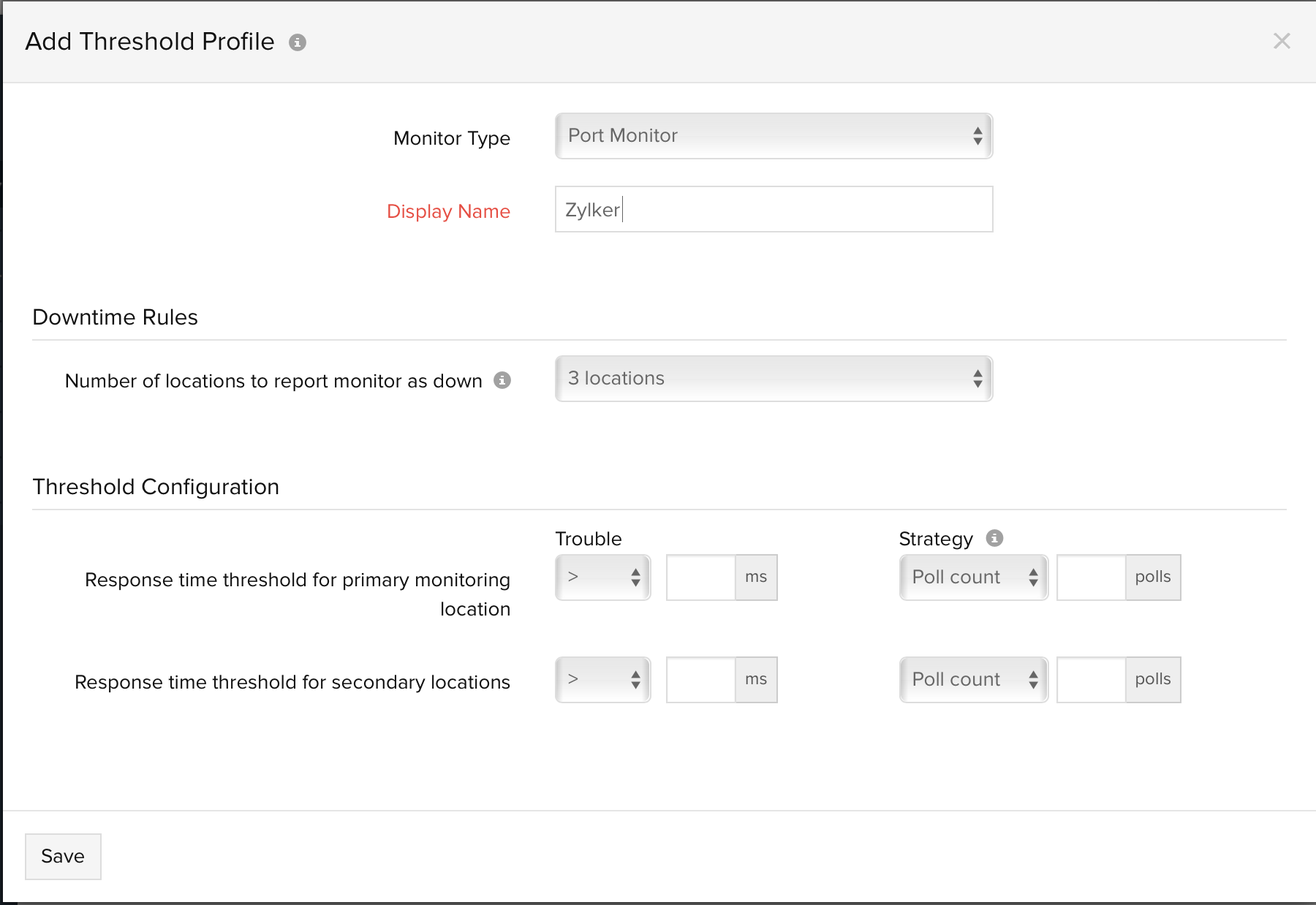1316x905 pixels.
Task: Click primary location polls input field
Action: click(1091, 578)
